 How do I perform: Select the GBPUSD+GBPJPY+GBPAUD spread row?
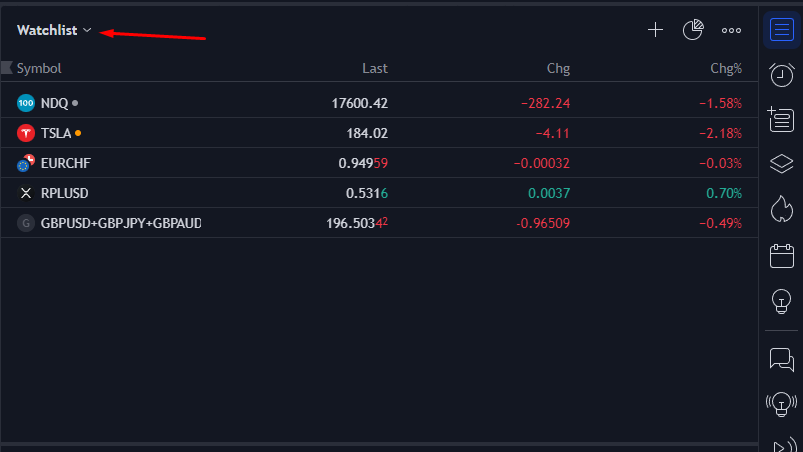379,223
